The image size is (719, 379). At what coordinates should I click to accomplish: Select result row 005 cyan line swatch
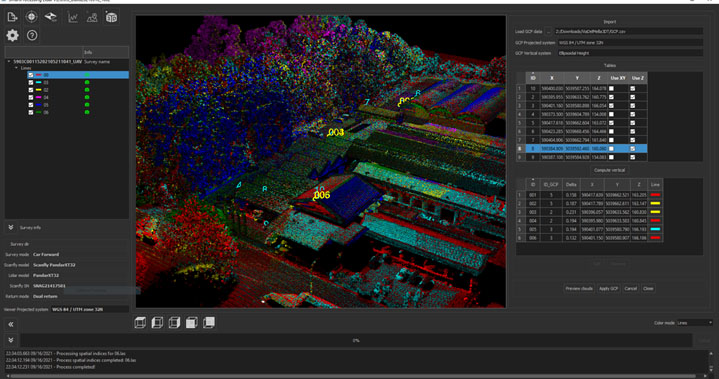[655, 230]
